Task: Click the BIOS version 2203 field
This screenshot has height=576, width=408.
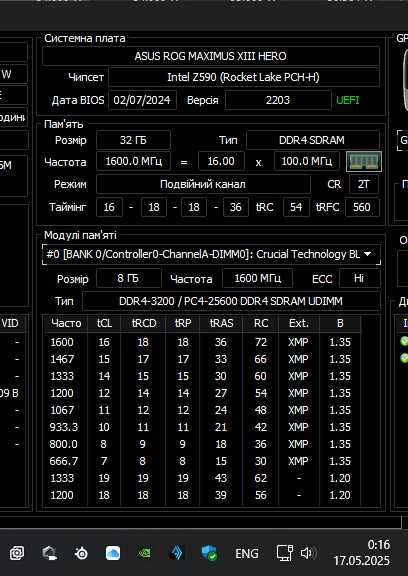Action: [x=278, y=100]
